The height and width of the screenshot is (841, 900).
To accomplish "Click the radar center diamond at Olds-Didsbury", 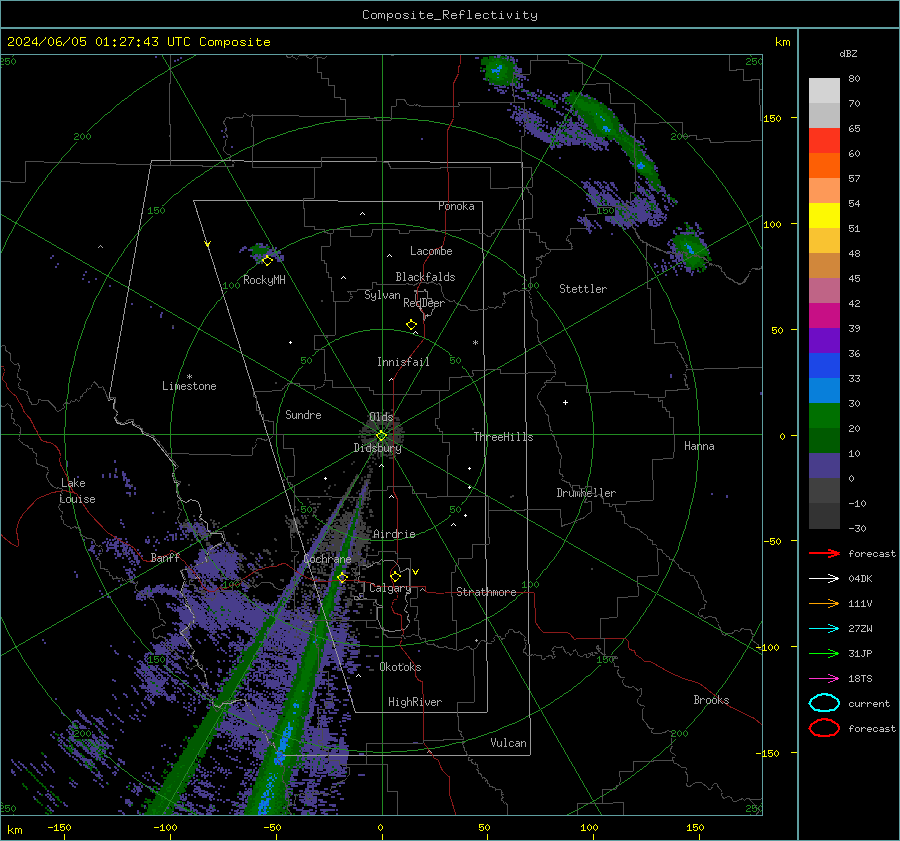I will click(x=381, y=436).
